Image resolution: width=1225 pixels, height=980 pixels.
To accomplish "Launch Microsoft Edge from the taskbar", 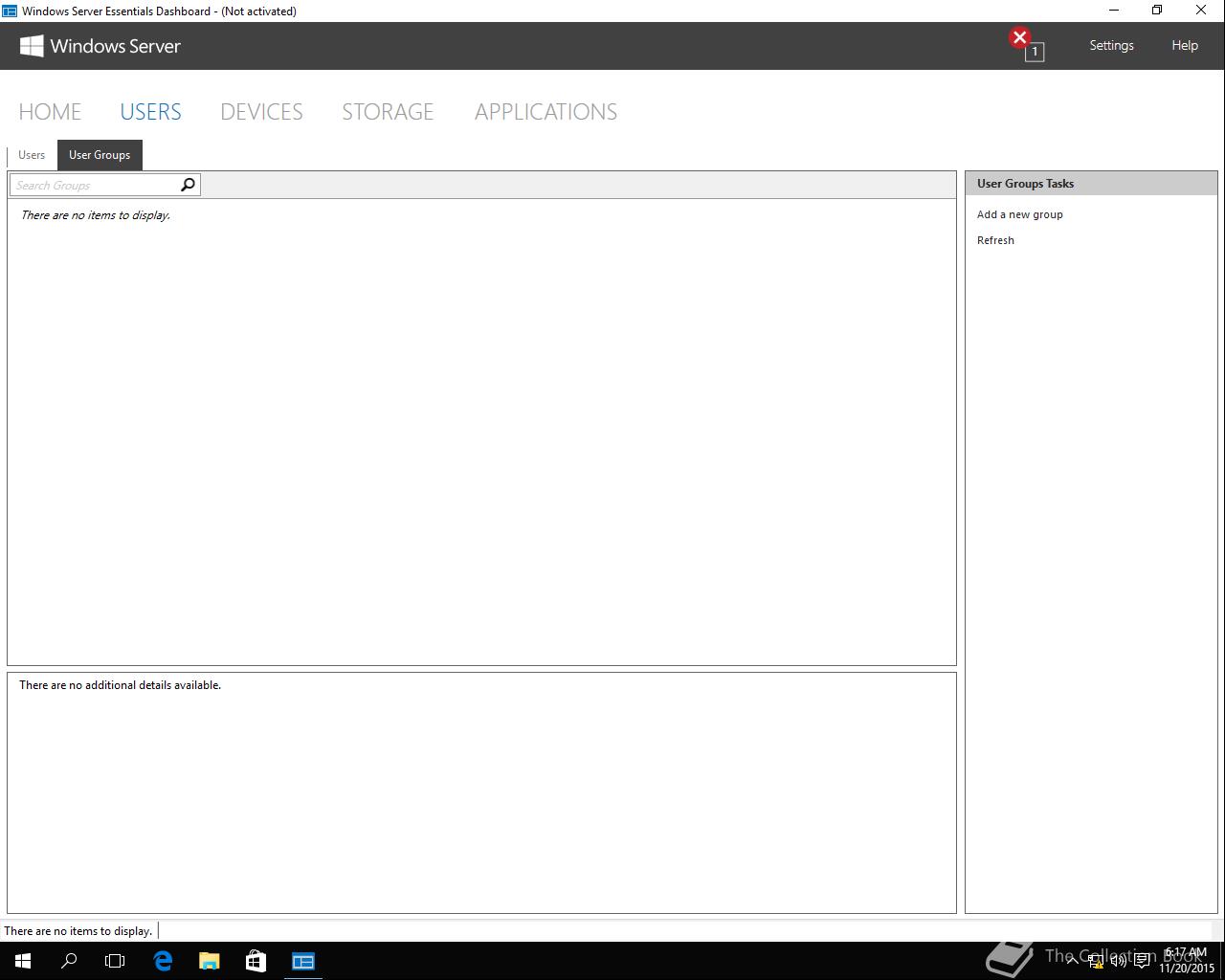I will (x=163, y=961).
